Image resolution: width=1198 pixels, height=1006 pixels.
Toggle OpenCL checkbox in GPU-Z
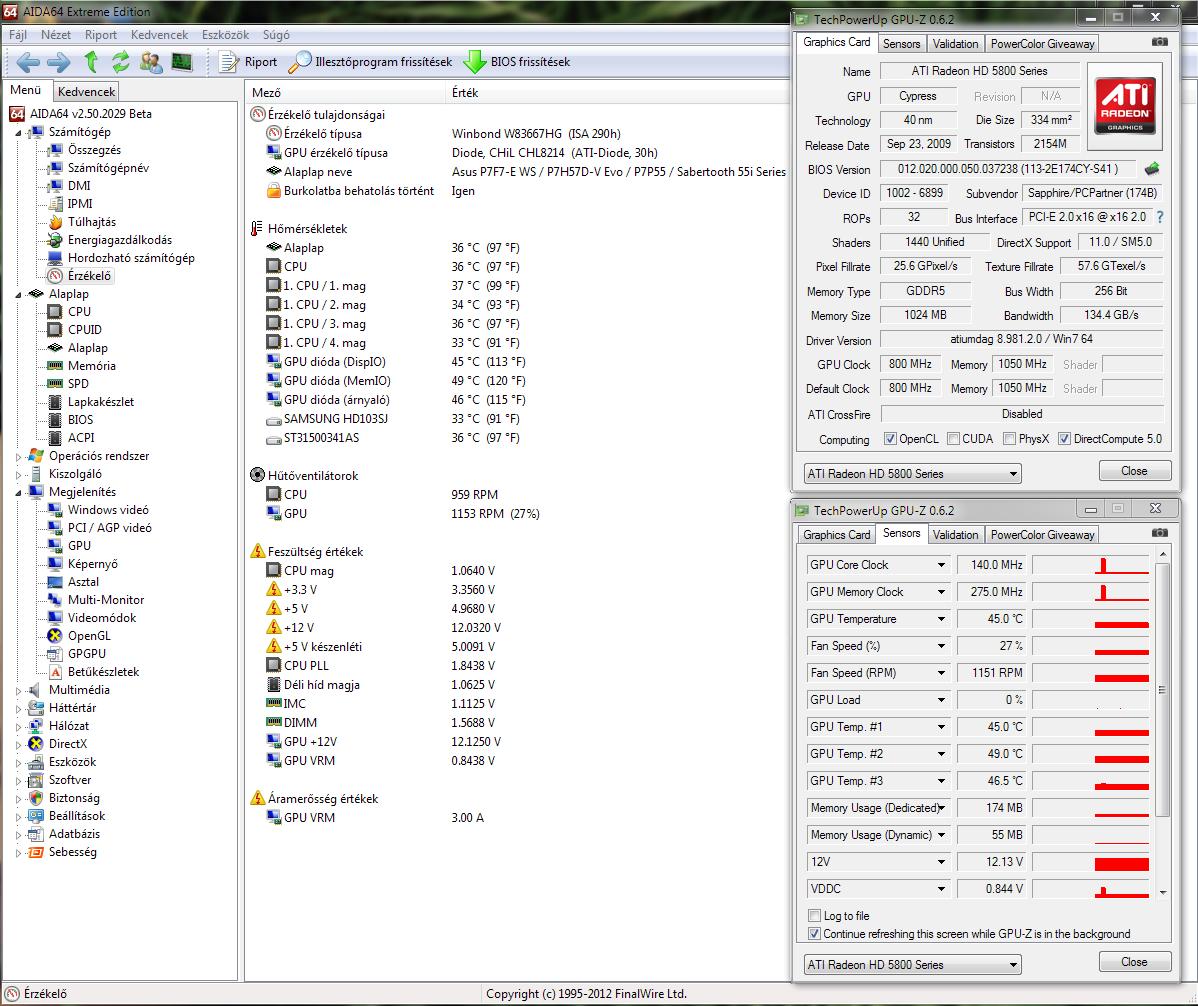coord(890,438)
